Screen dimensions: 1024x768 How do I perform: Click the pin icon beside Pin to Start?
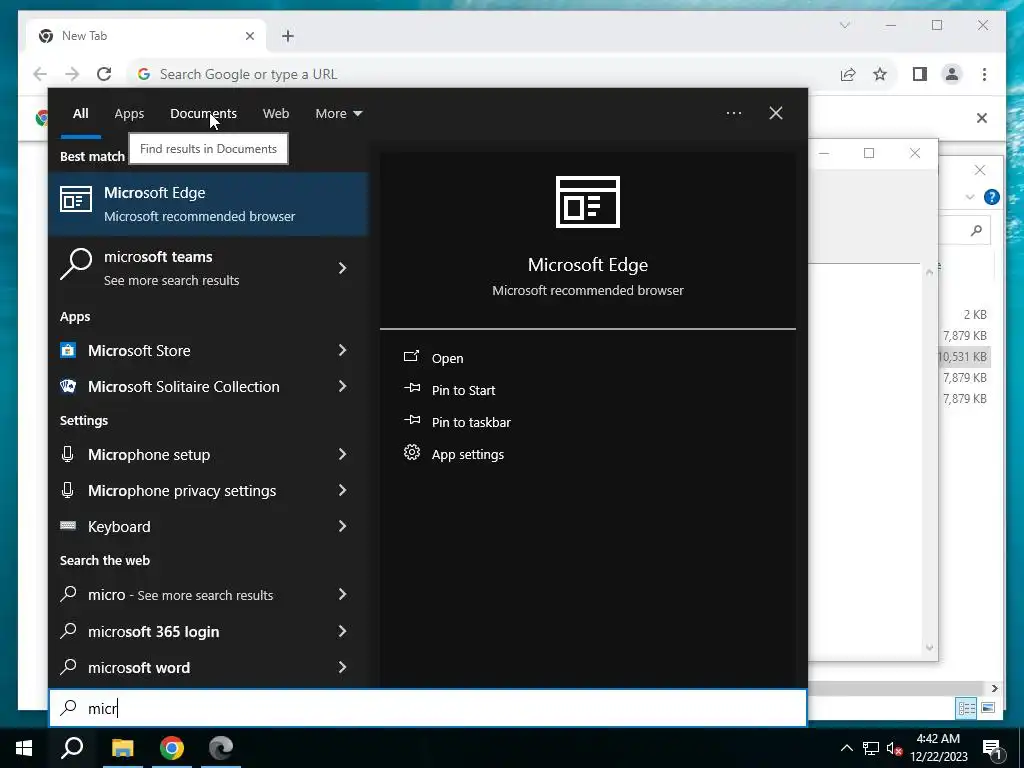[x=411, y=389]
